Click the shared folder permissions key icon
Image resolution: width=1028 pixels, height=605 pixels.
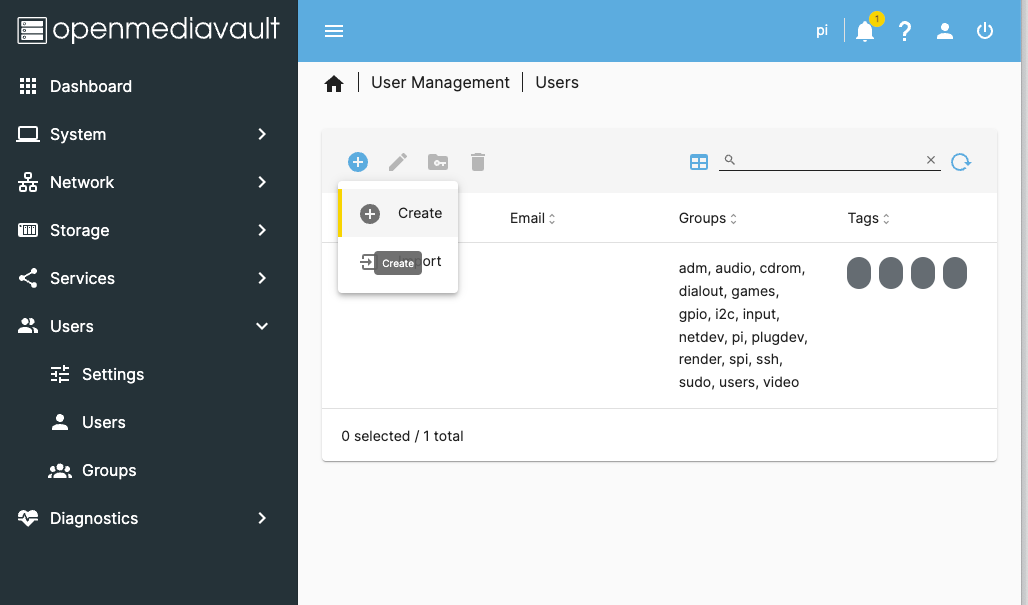coord(438,162)
